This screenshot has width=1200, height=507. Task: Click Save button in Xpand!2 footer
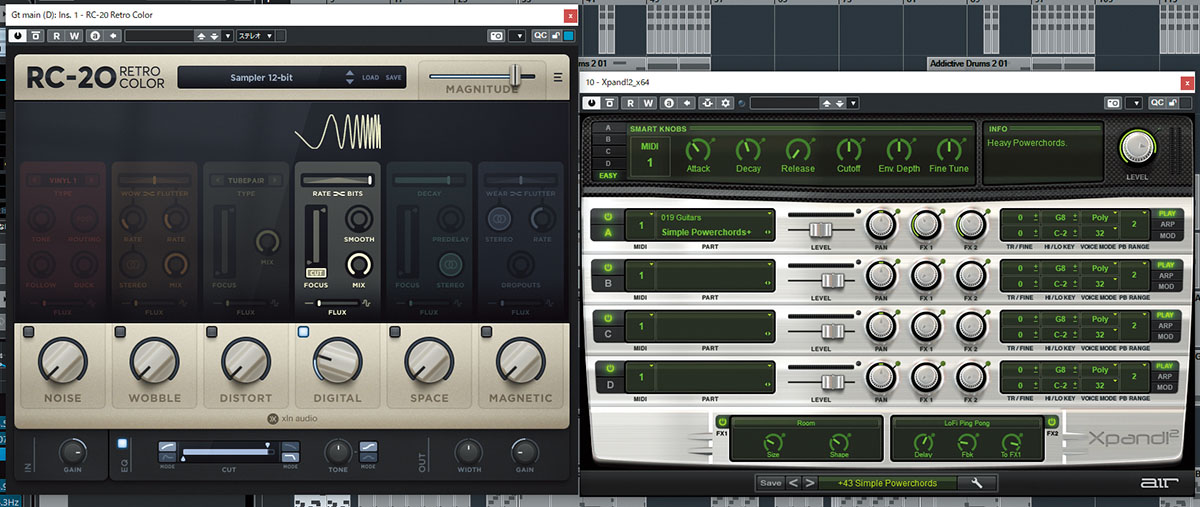770,483
